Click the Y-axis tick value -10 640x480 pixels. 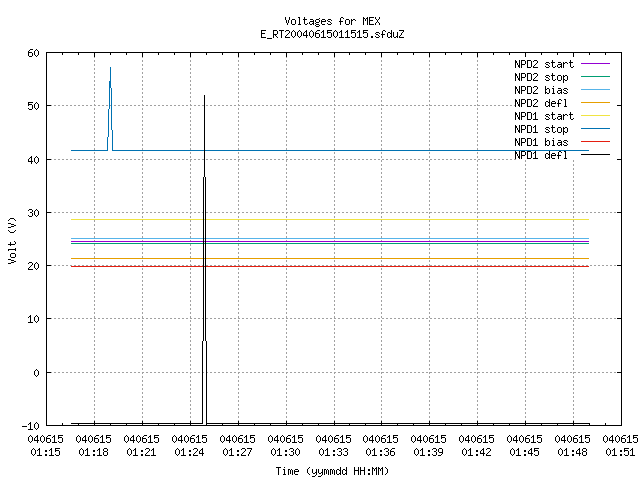[x=31, y=426]
